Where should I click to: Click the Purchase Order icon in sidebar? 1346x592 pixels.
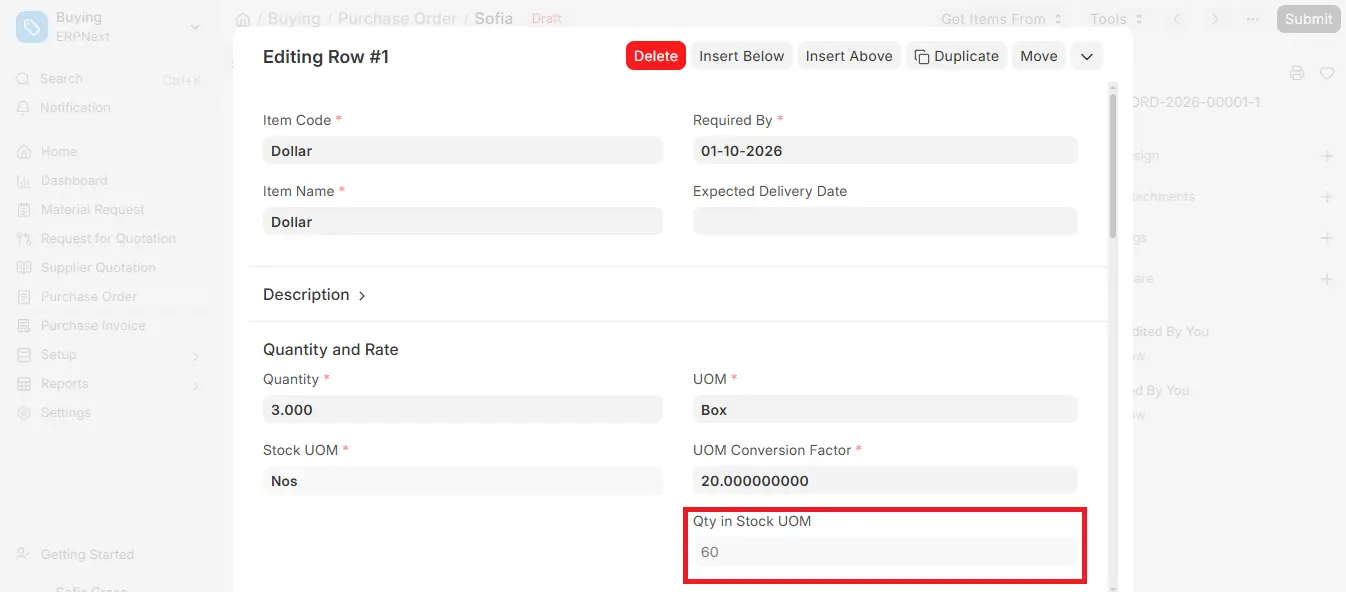click(23, 297)
